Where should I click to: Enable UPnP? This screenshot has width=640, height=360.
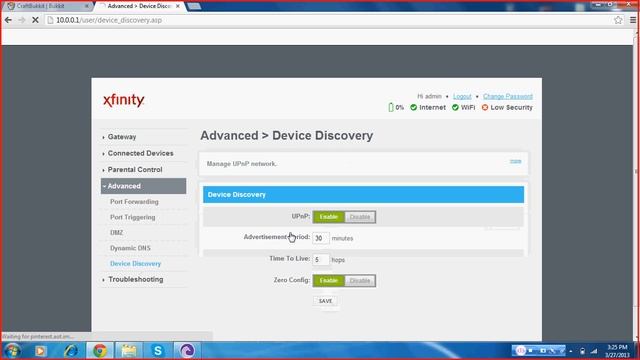click(329, 217)
